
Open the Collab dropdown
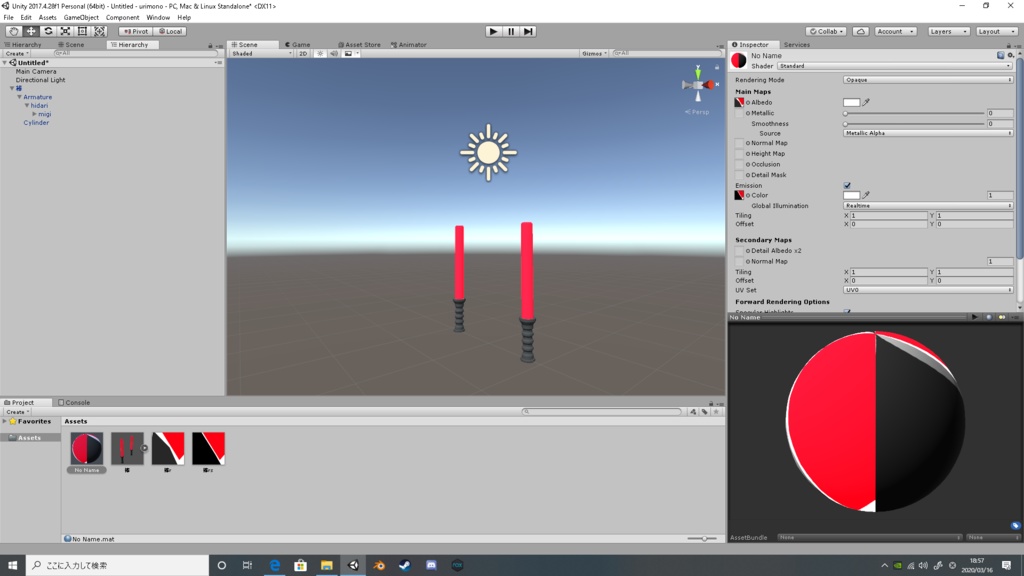click(826, 31)
